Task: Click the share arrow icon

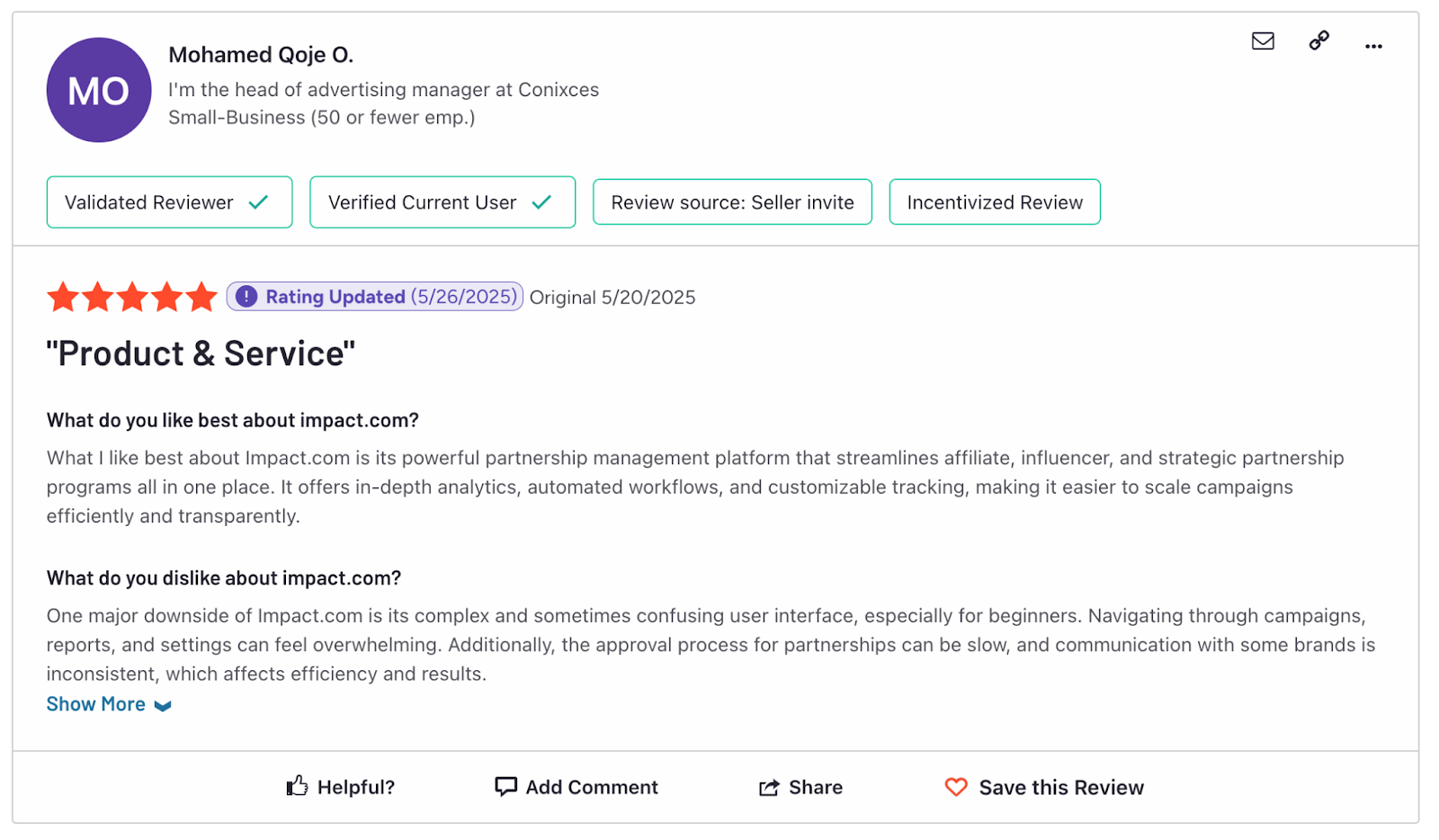Action: coord(769,788)
